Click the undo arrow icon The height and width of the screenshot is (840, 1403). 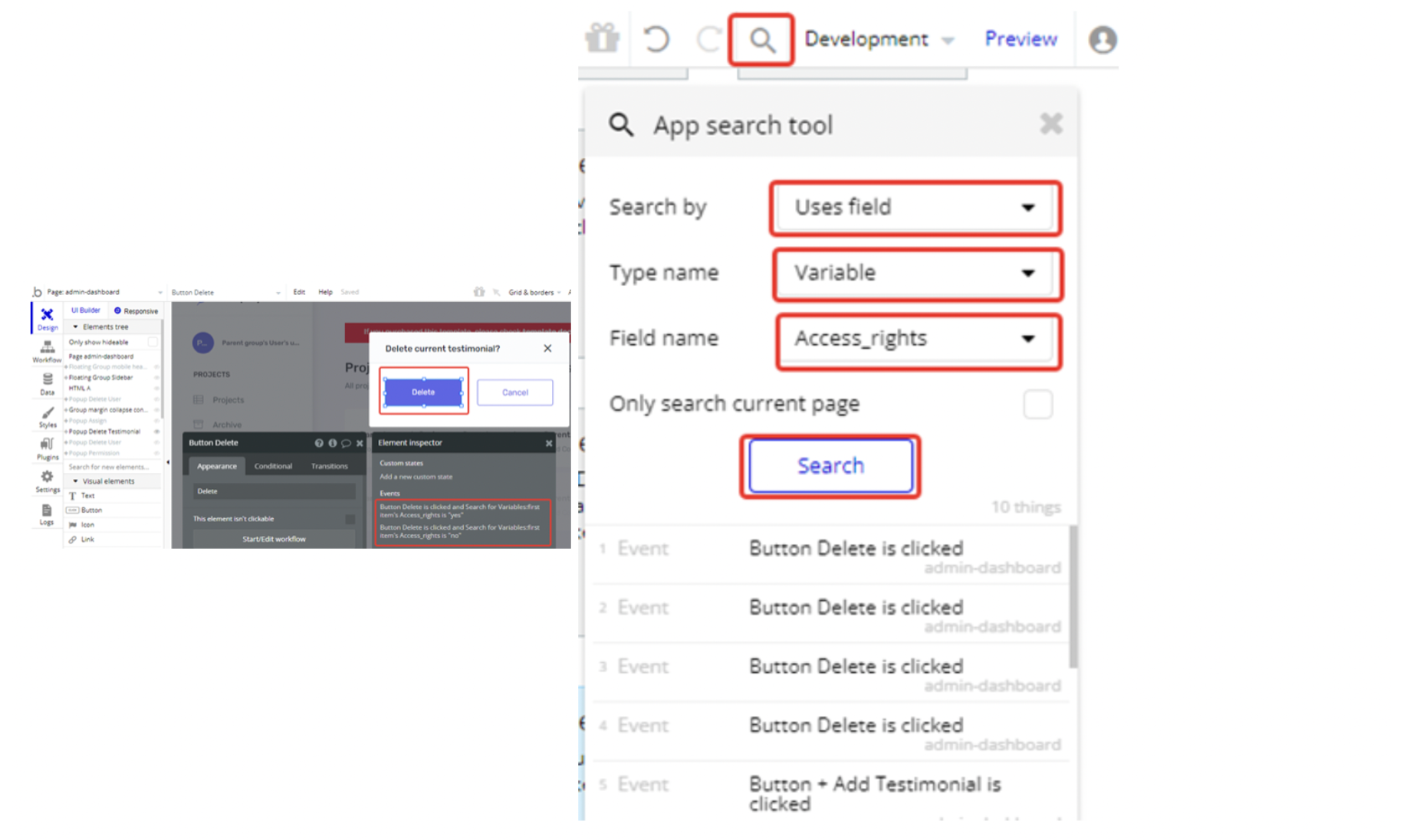[656, 39]
